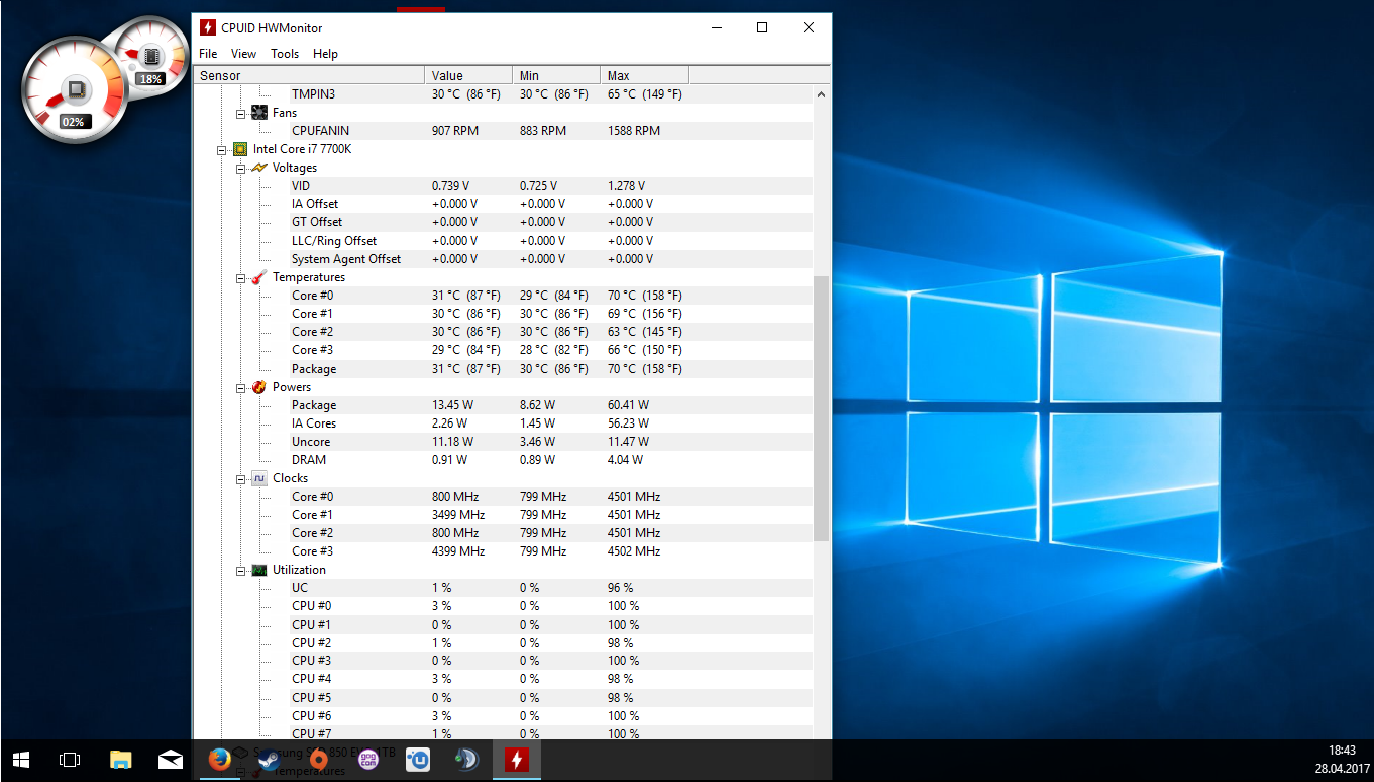Click the RAM usage gauge gadget

point(151,55)
